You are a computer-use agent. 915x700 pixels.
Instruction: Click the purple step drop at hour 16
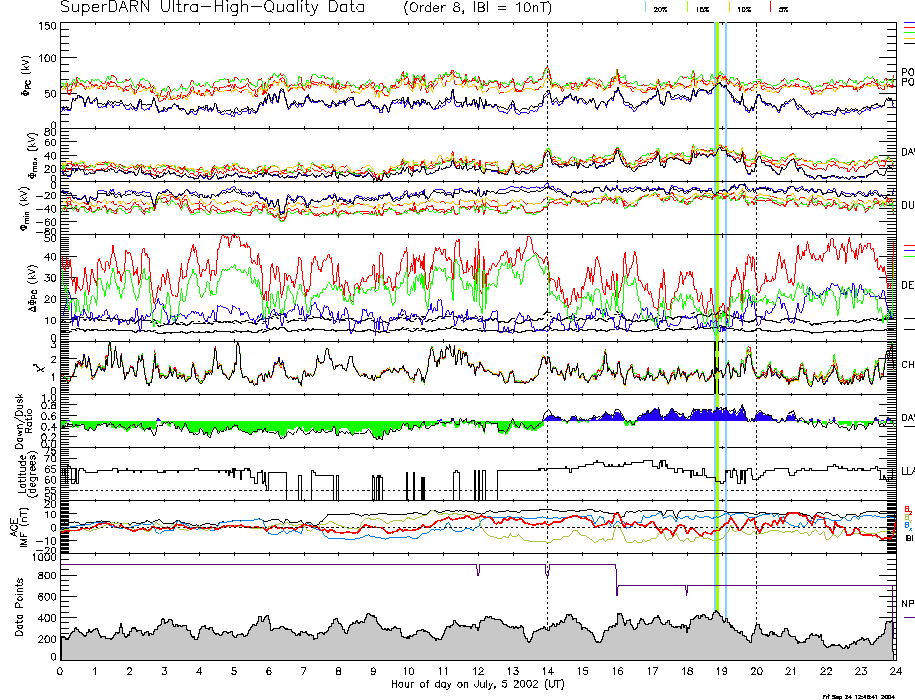616,580
